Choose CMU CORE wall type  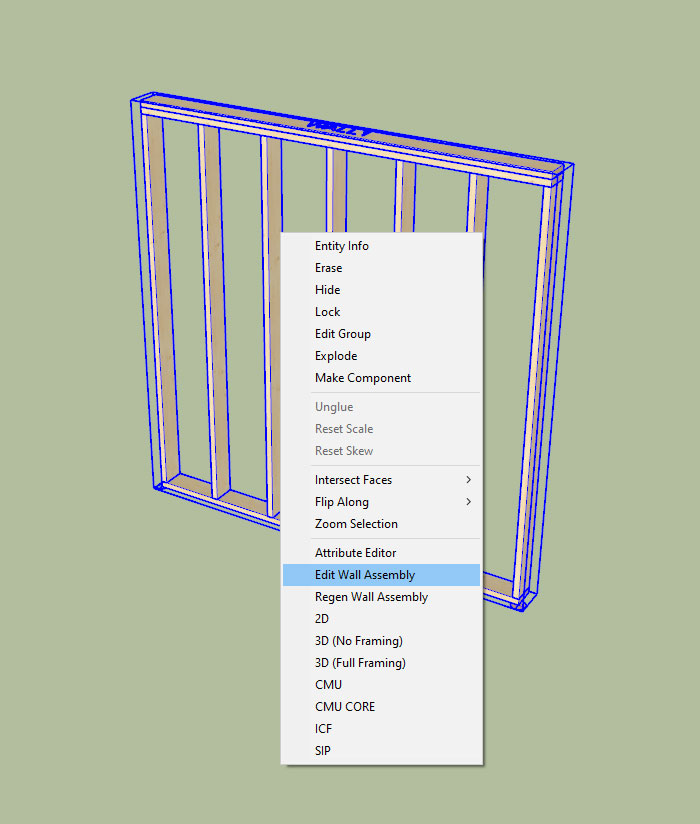click(x=345, y=707)
